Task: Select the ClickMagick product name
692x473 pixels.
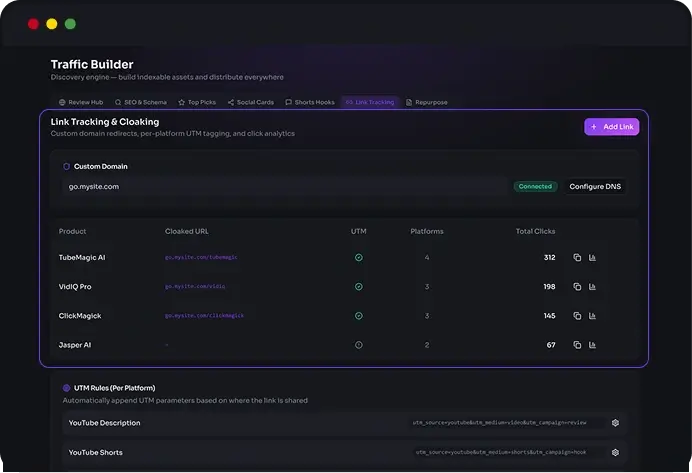Action: pyautogui.click(x=80, y=315)
